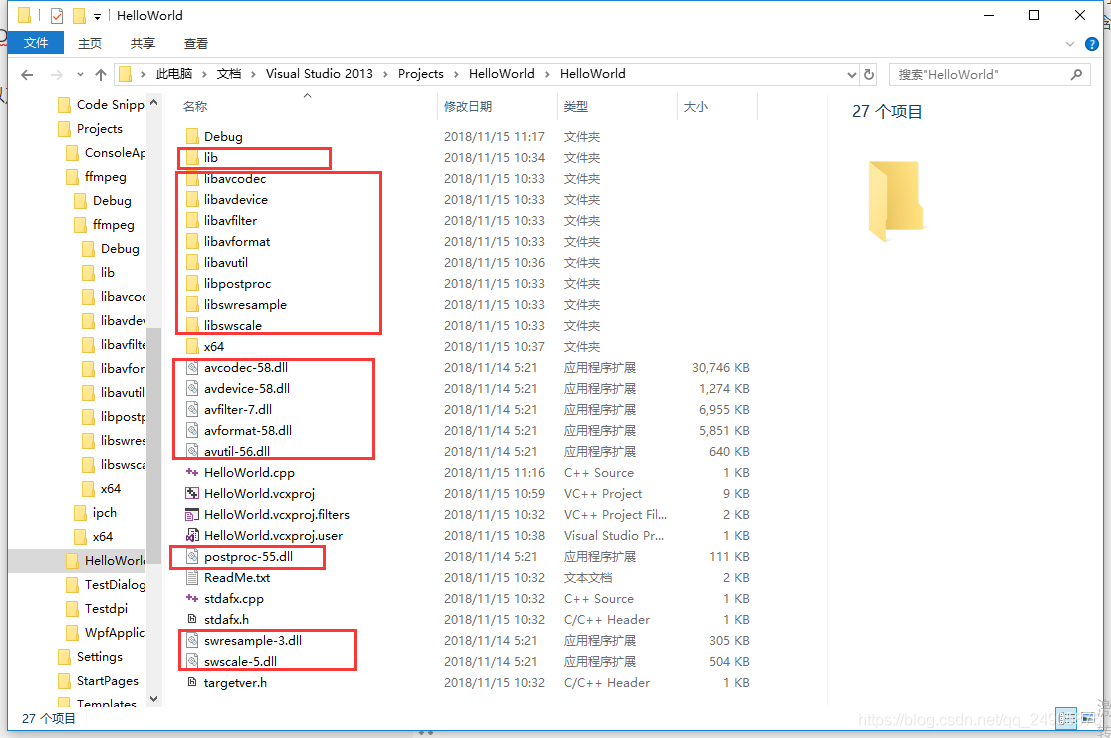The image size is (1111, 738).
Task: Refresh the folder with the refresh icon
Action: coord(869,73)
